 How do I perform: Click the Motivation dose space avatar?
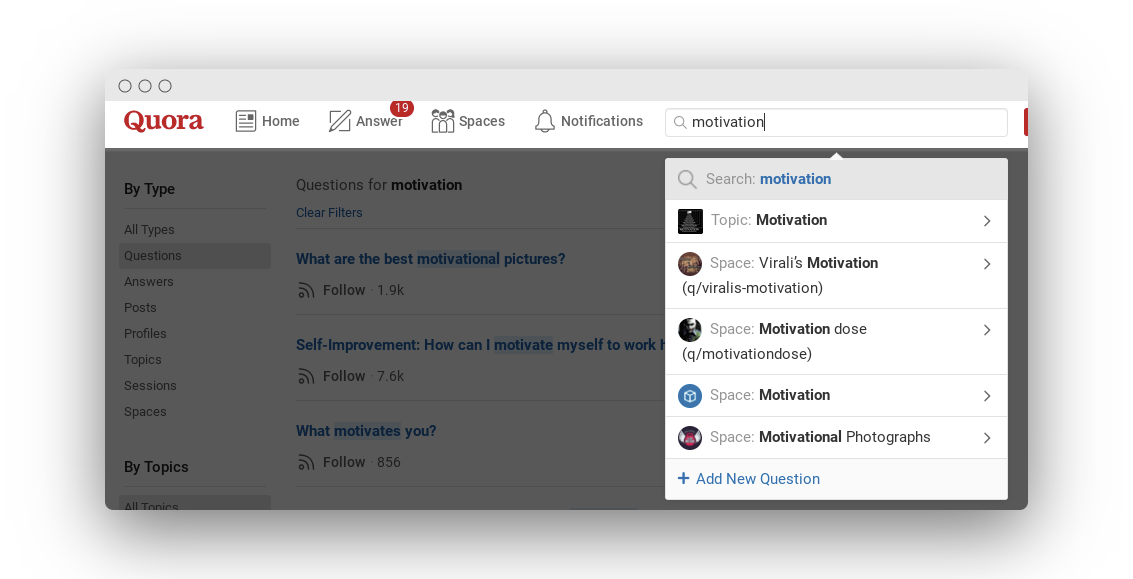(690, 330)
